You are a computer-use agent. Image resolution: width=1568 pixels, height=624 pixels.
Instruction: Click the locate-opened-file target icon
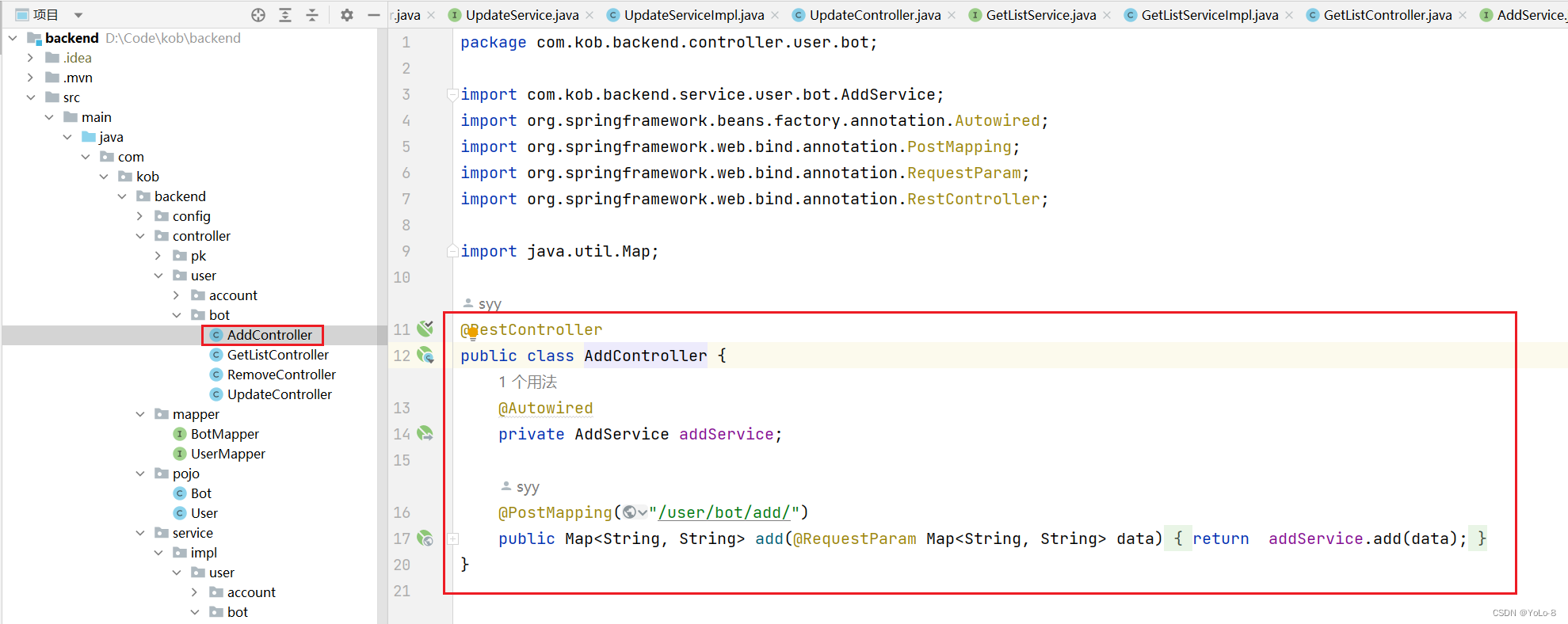[x=258, y=15]
